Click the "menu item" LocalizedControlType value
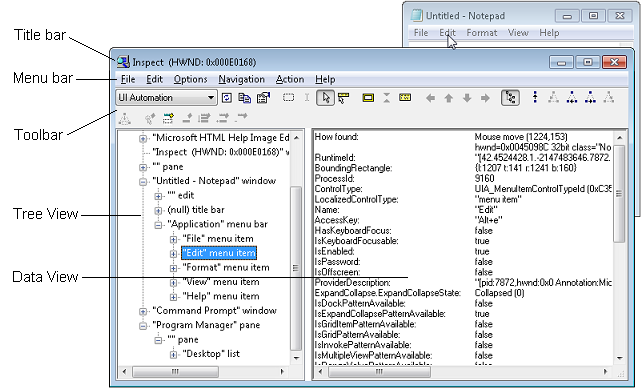This screenshot has width=642, height=390. click(x=498, y=199)
